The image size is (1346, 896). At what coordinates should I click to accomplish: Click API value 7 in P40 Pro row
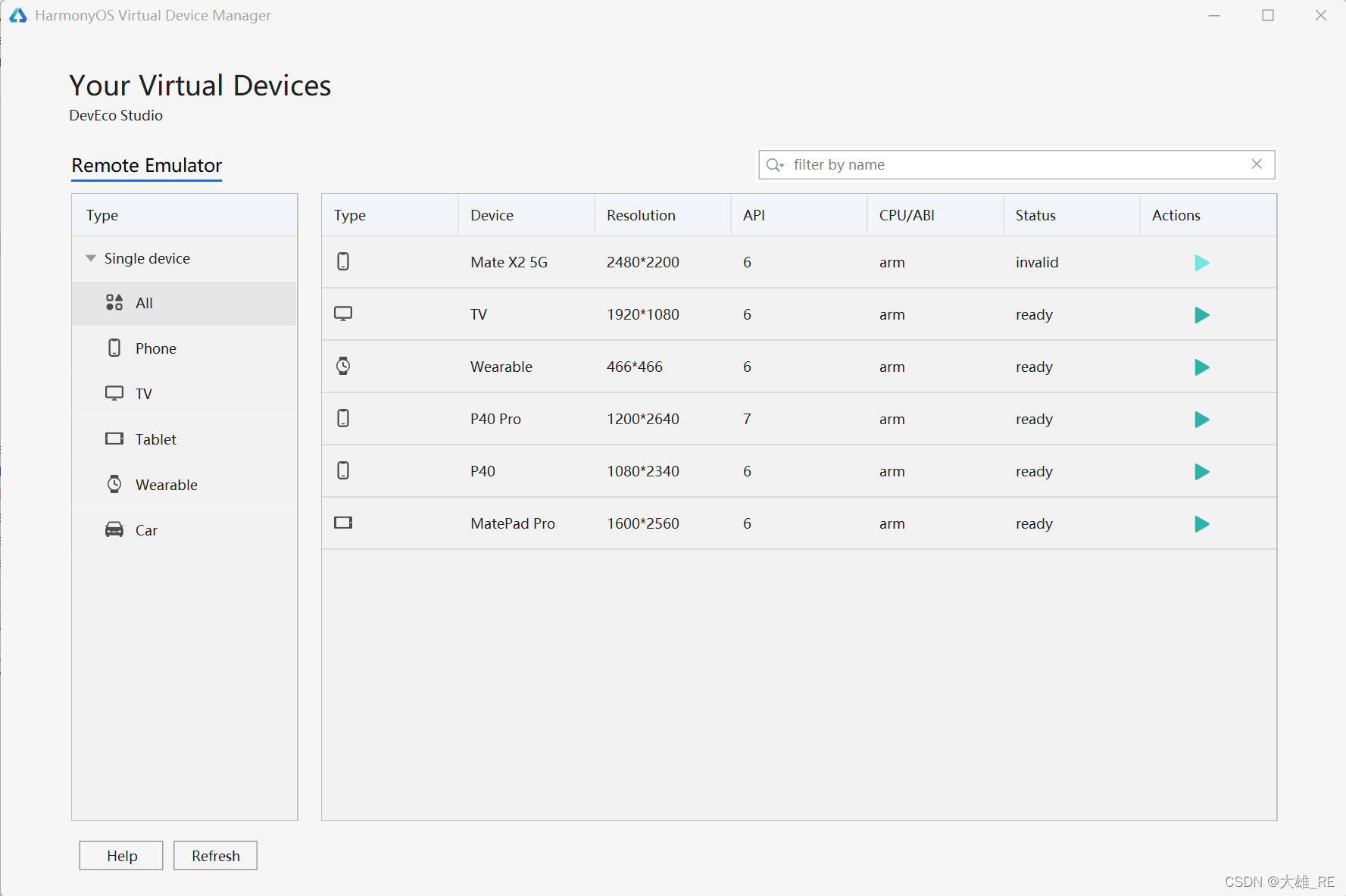pos(747,419)
